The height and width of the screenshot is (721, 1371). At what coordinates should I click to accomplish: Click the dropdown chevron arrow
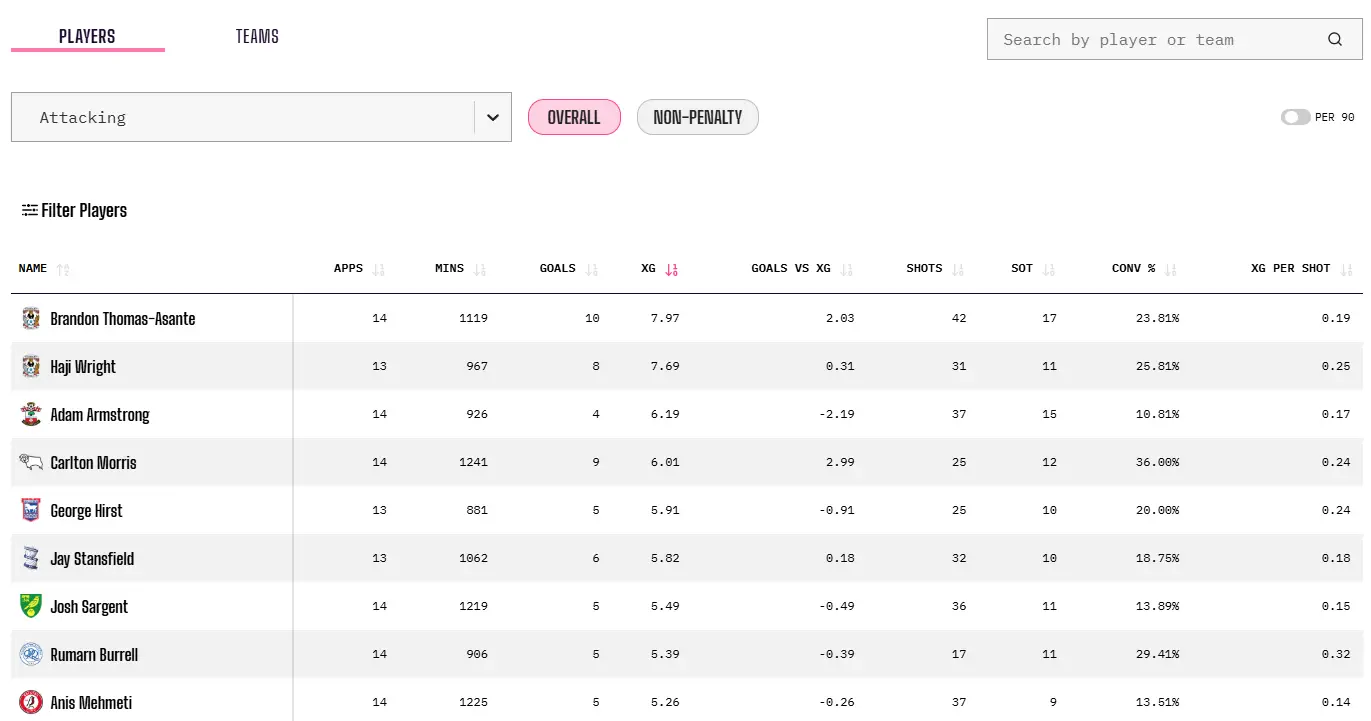pos(492,117)
